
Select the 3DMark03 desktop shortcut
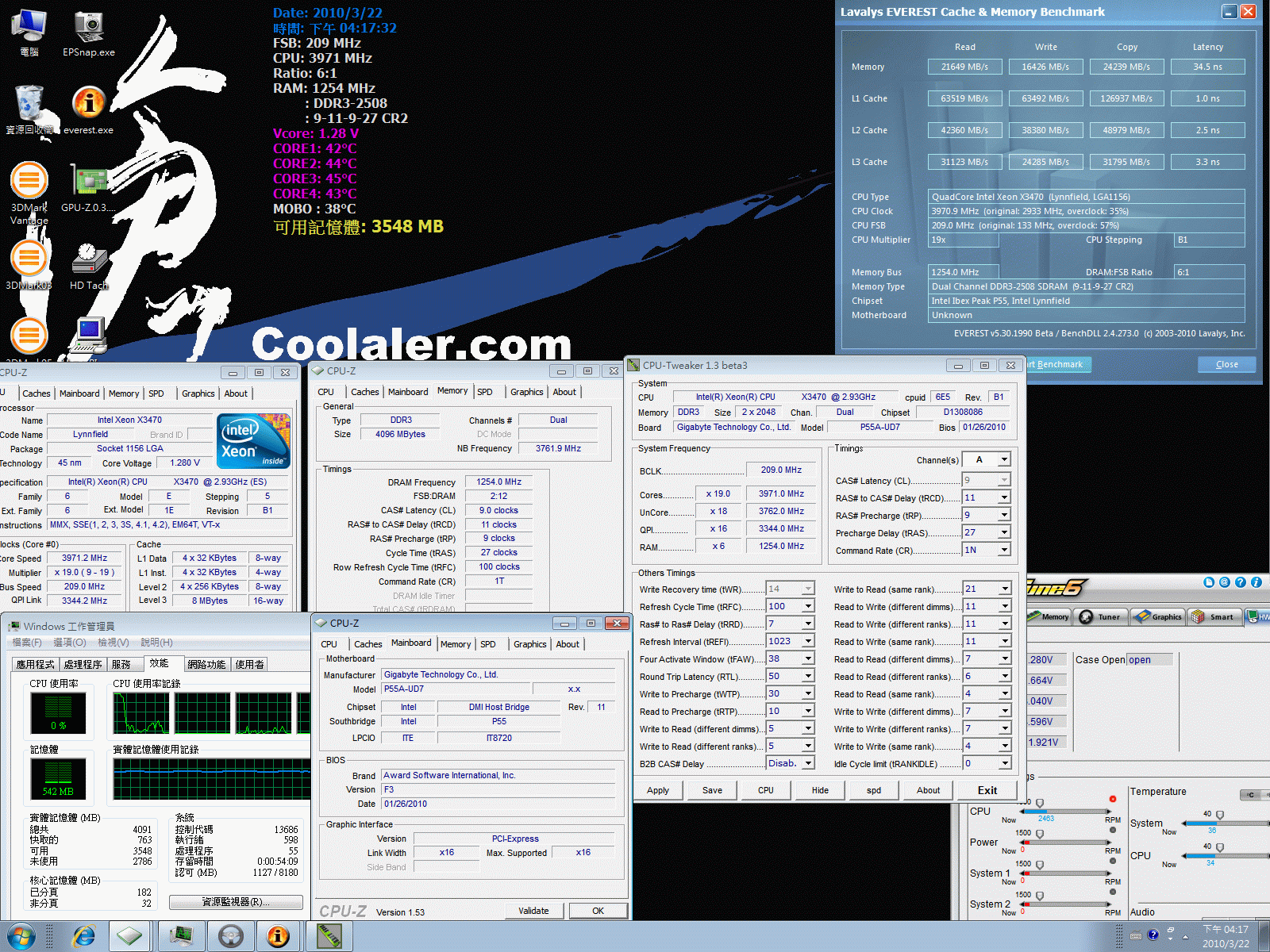point(29,266)
